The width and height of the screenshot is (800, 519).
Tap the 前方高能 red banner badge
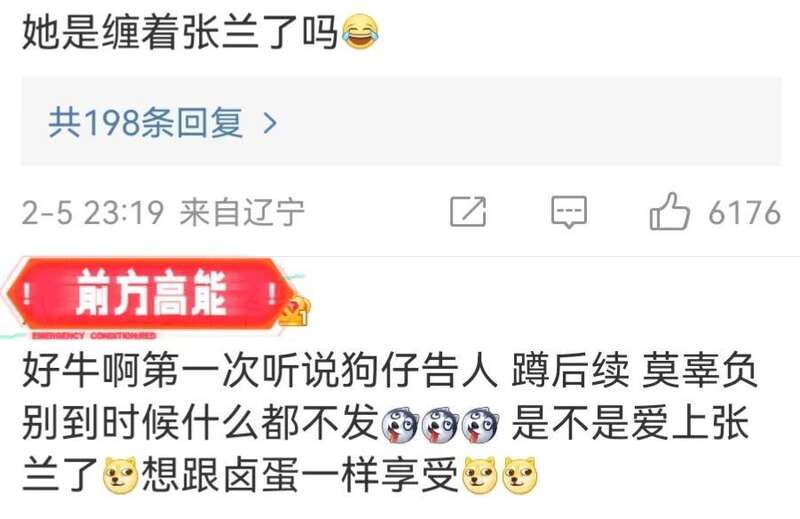click(149, 294)
